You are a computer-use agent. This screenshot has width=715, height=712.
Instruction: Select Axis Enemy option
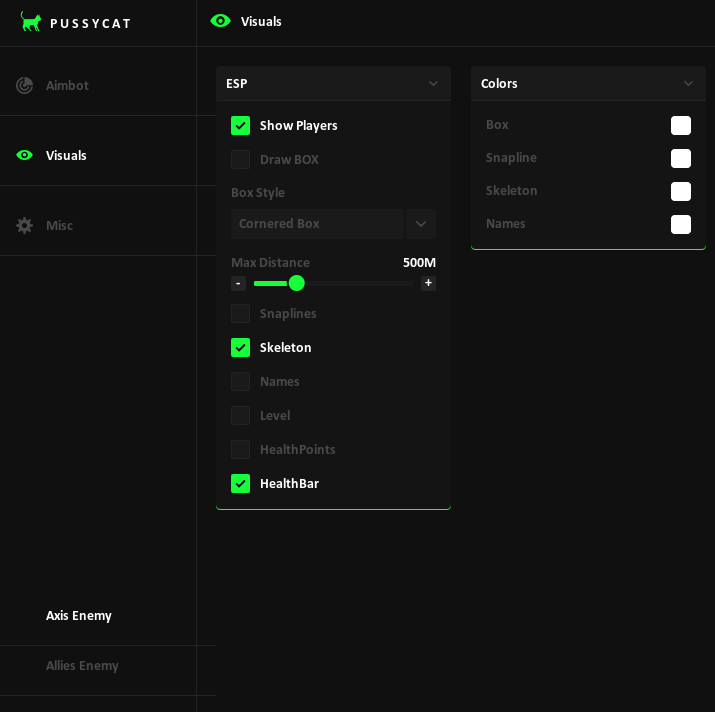tap(79, 616)
